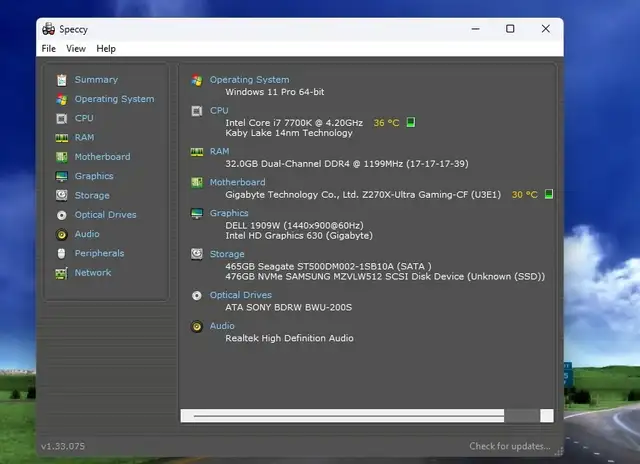Image resolution: width=640 pixels, height=464 pixels.
Task: Click the Graphics monitor icon in the sidebar
Action: (62, 176)
